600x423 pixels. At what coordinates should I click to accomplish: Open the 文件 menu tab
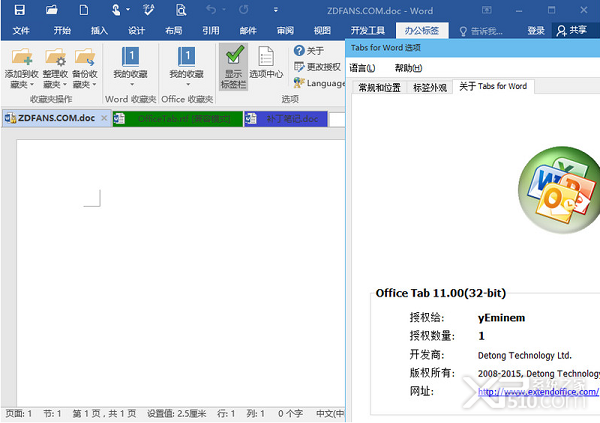tap(21, 31)
